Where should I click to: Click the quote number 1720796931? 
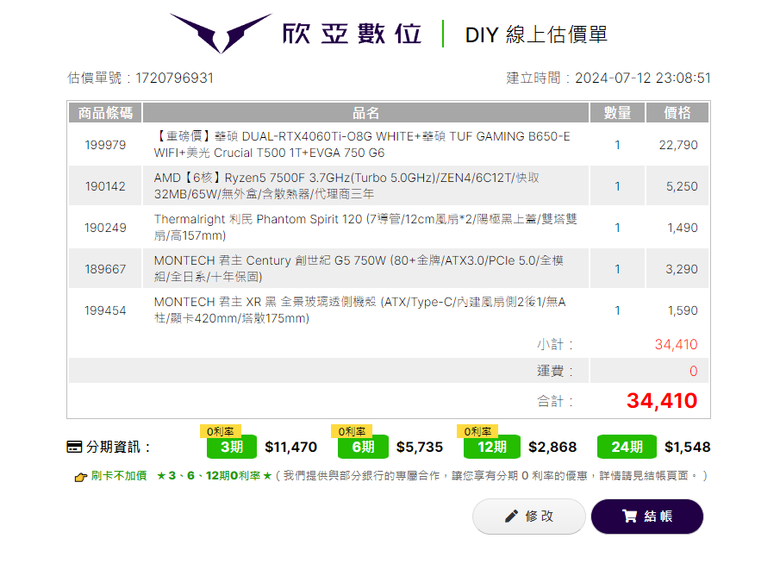(174, 78)
